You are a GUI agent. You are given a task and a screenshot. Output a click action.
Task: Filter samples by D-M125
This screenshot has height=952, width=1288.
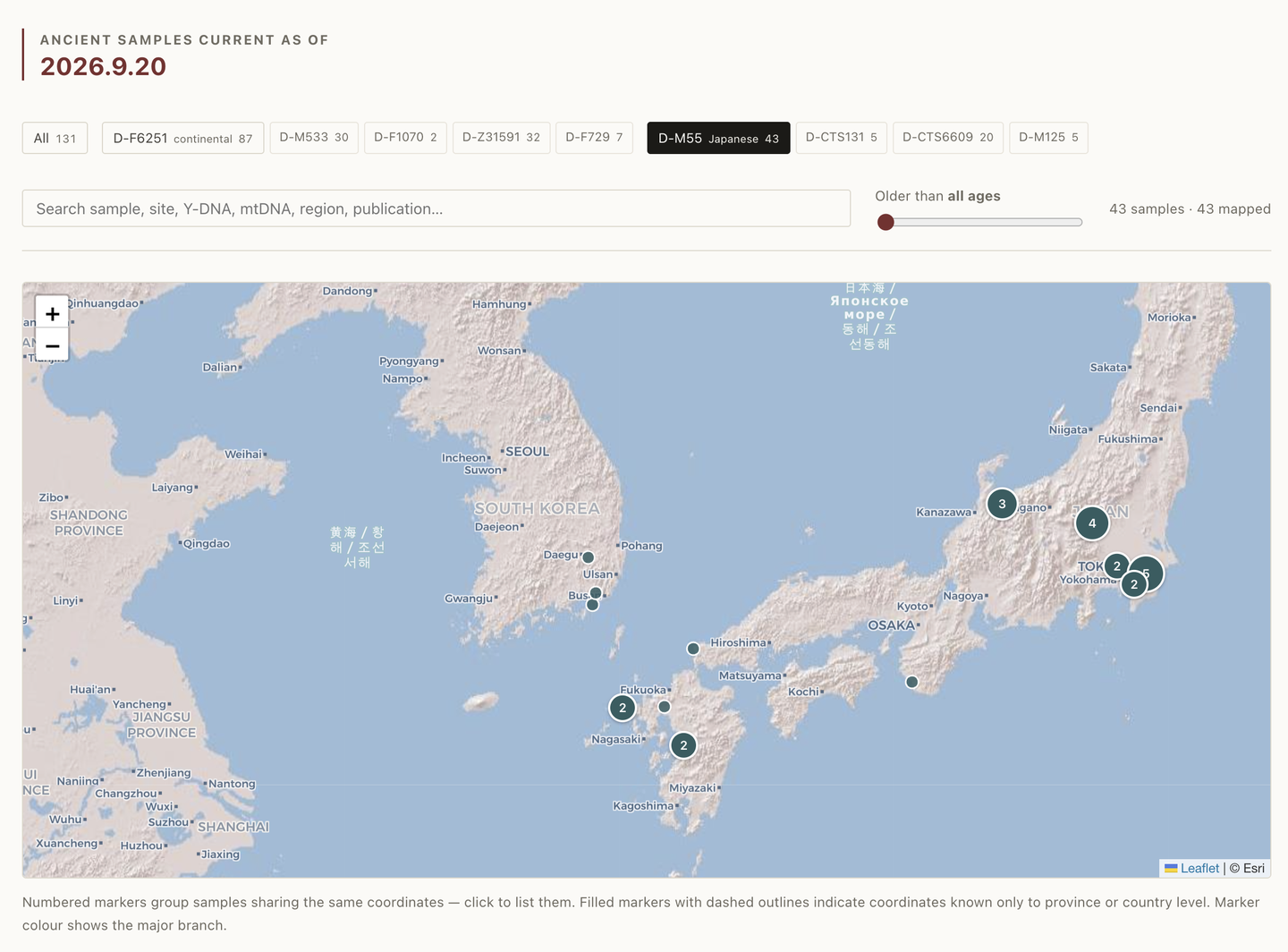[x=1048, y=138]
